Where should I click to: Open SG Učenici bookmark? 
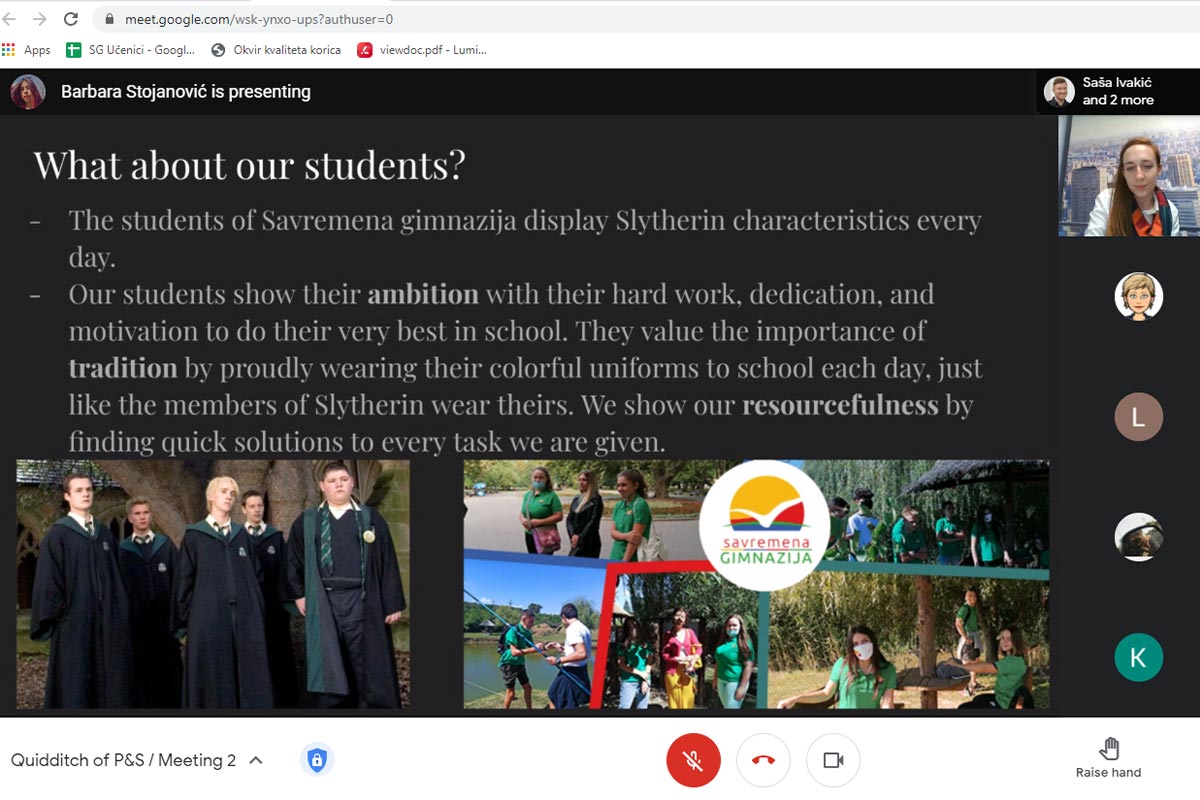point(130,50)
